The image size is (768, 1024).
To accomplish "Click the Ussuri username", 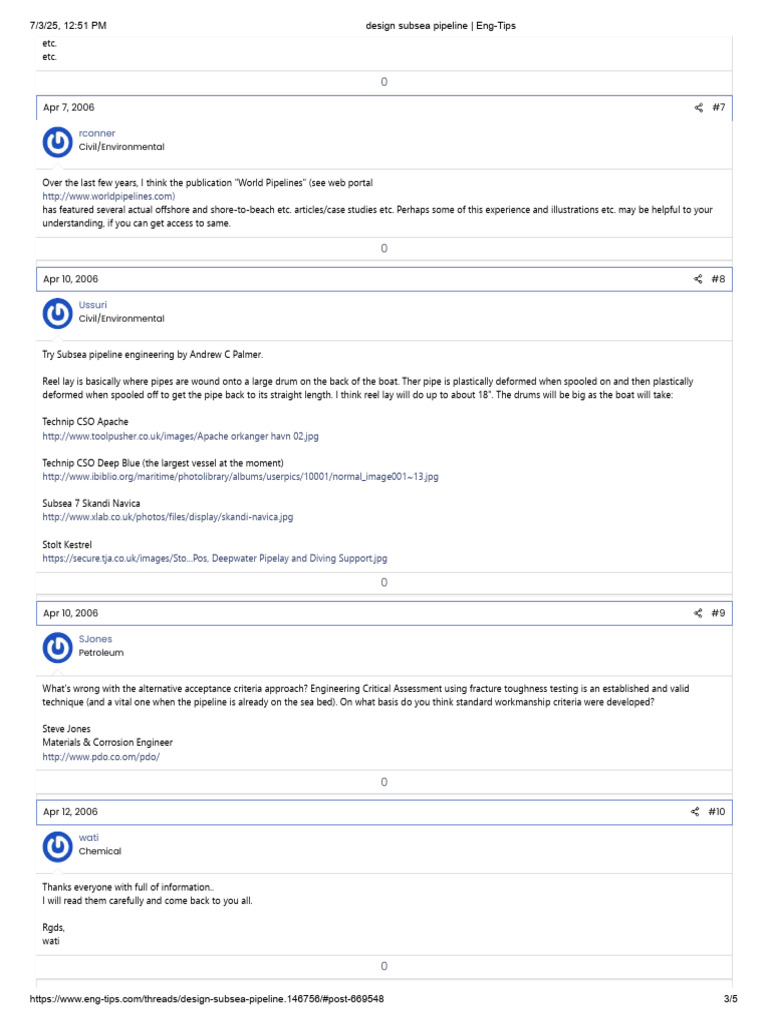I will (93, 305).
